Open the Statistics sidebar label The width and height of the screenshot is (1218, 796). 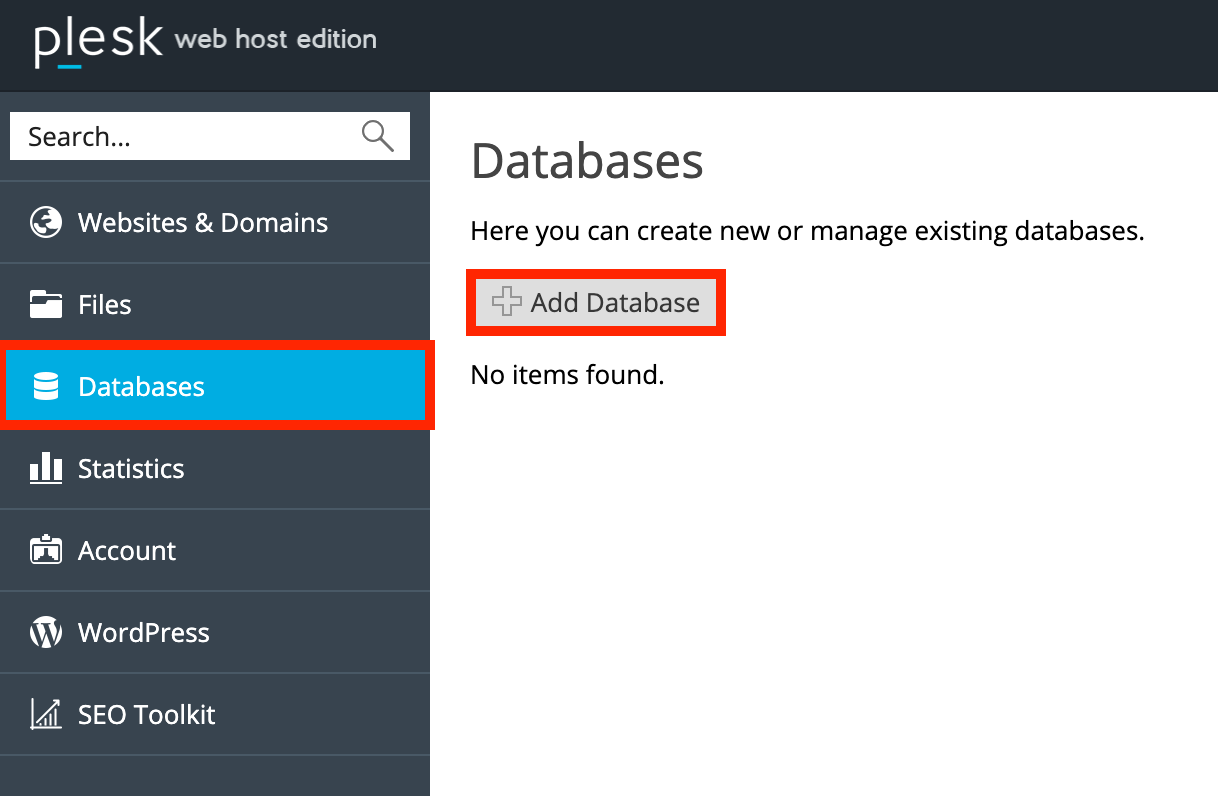coord(131,468)
